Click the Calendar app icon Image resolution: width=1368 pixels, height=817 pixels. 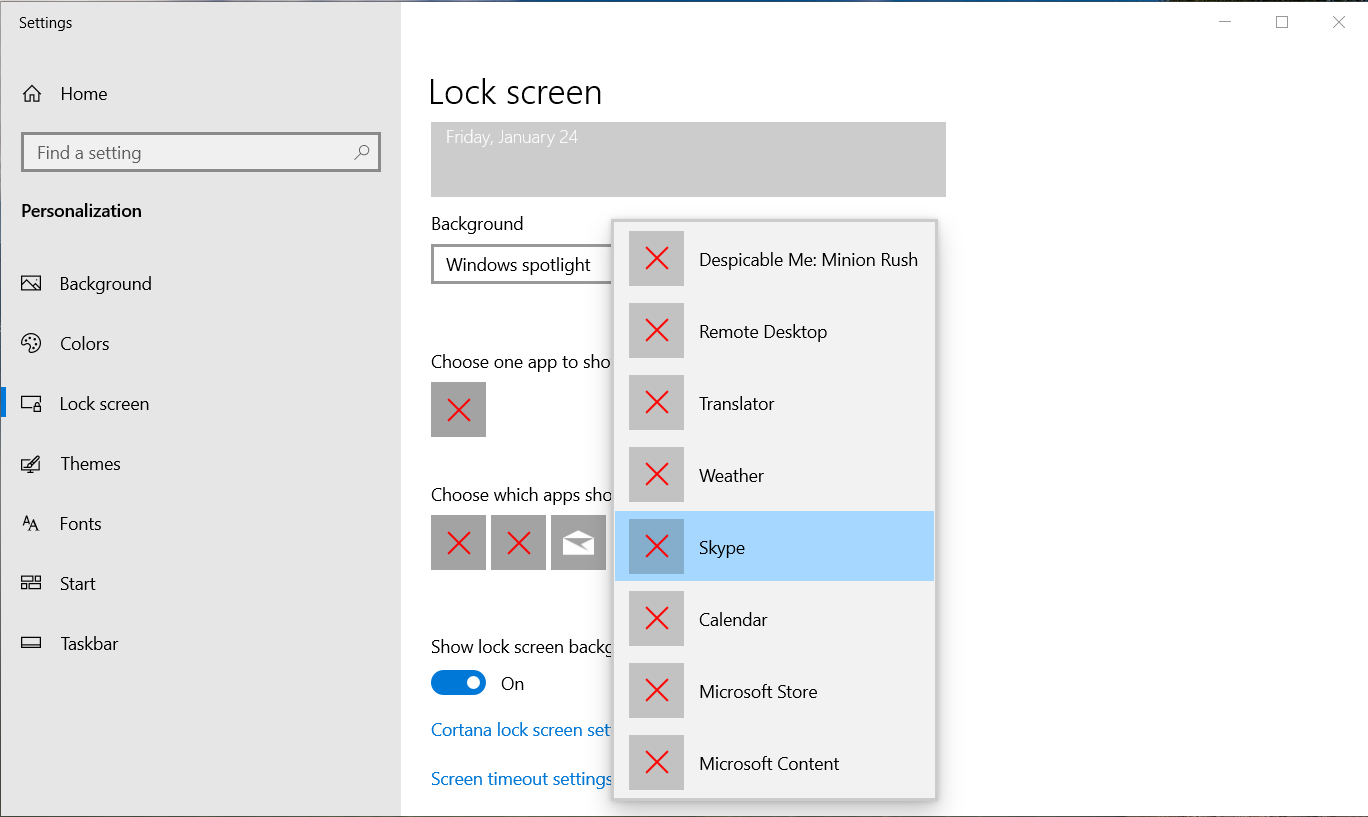656,619
